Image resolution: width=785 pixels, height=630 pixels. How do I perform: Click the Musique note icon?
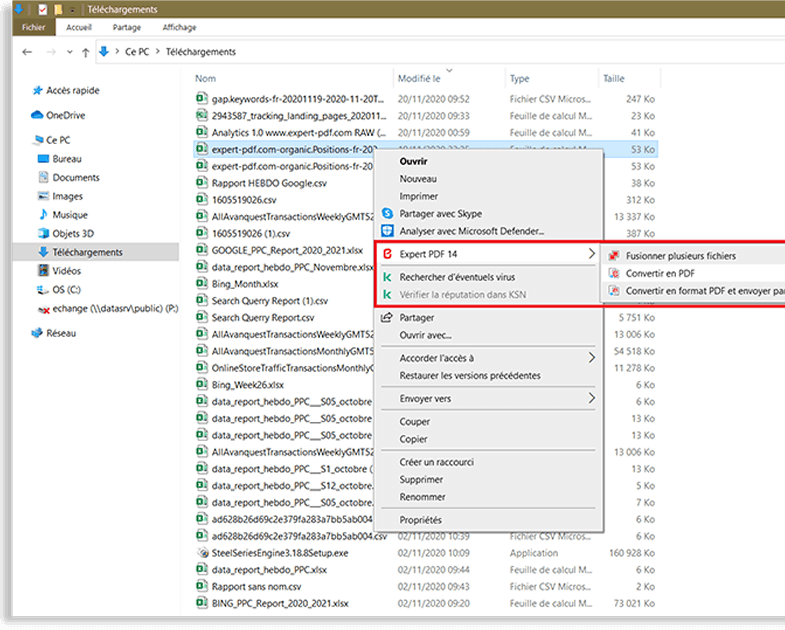point(44,214)
